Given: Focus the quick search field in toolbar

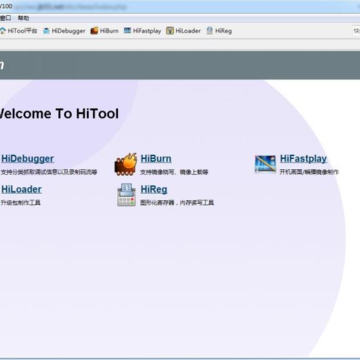Looking at the screenshot, I should click(x=356, y=31).
